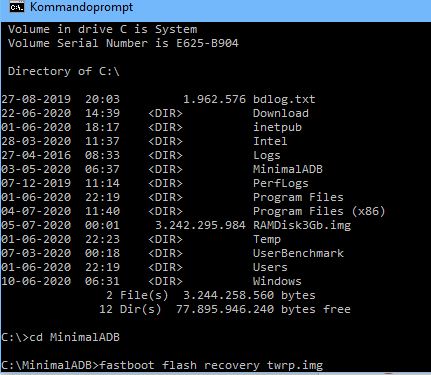Viewport: 431px width, 375px height.
Task: Click the RAMDisk3Gb.img file name
Action: (x=302, y=225)
